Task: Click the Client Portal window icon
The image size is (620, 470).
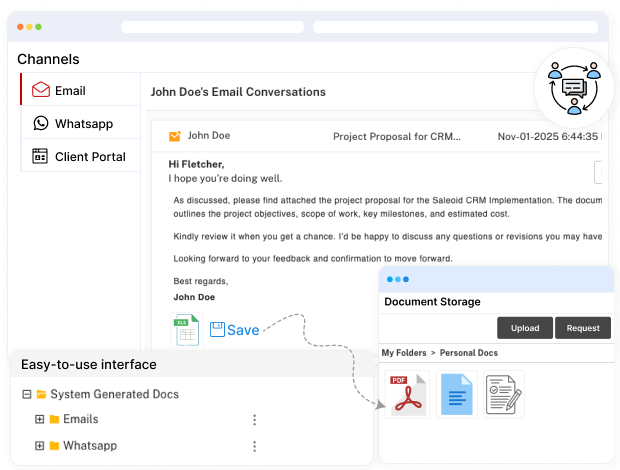Action: click(40, 156)
